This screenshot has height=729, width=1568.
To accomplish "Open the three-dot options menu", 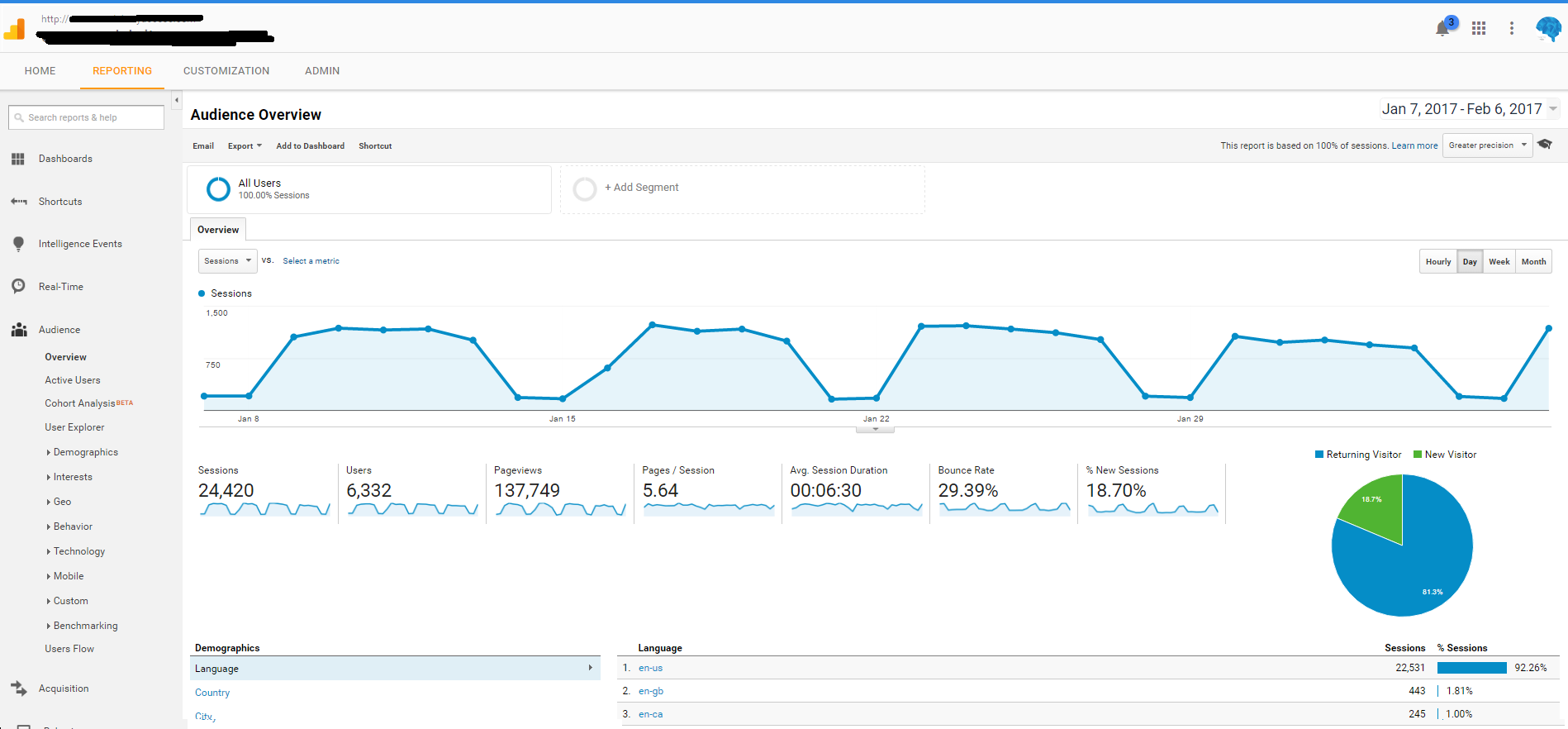I will coord(1512,28).
